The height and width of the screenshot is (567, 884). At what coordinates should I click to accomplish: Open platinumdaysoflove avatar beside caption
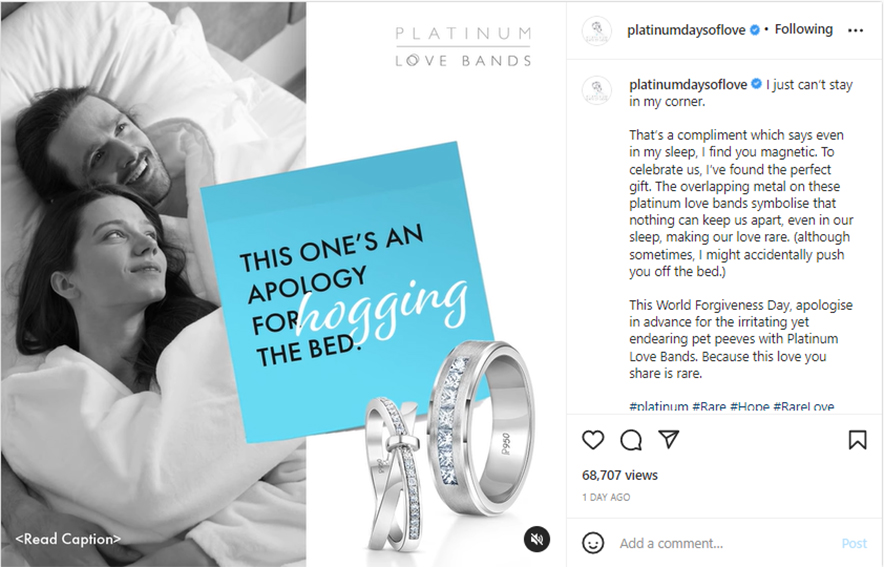(596, 90)
